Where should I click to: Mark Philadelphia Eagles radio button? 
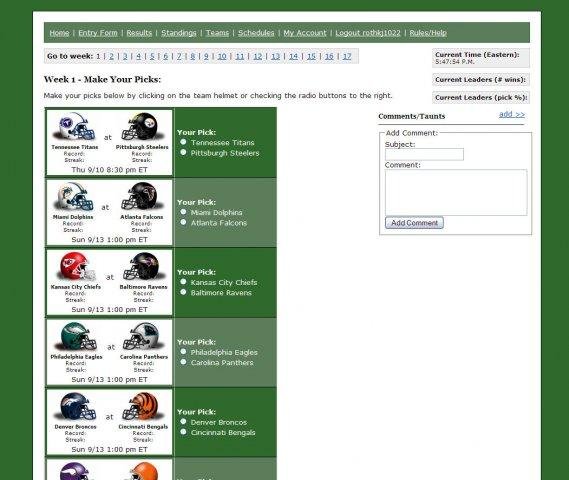[183, 352]
